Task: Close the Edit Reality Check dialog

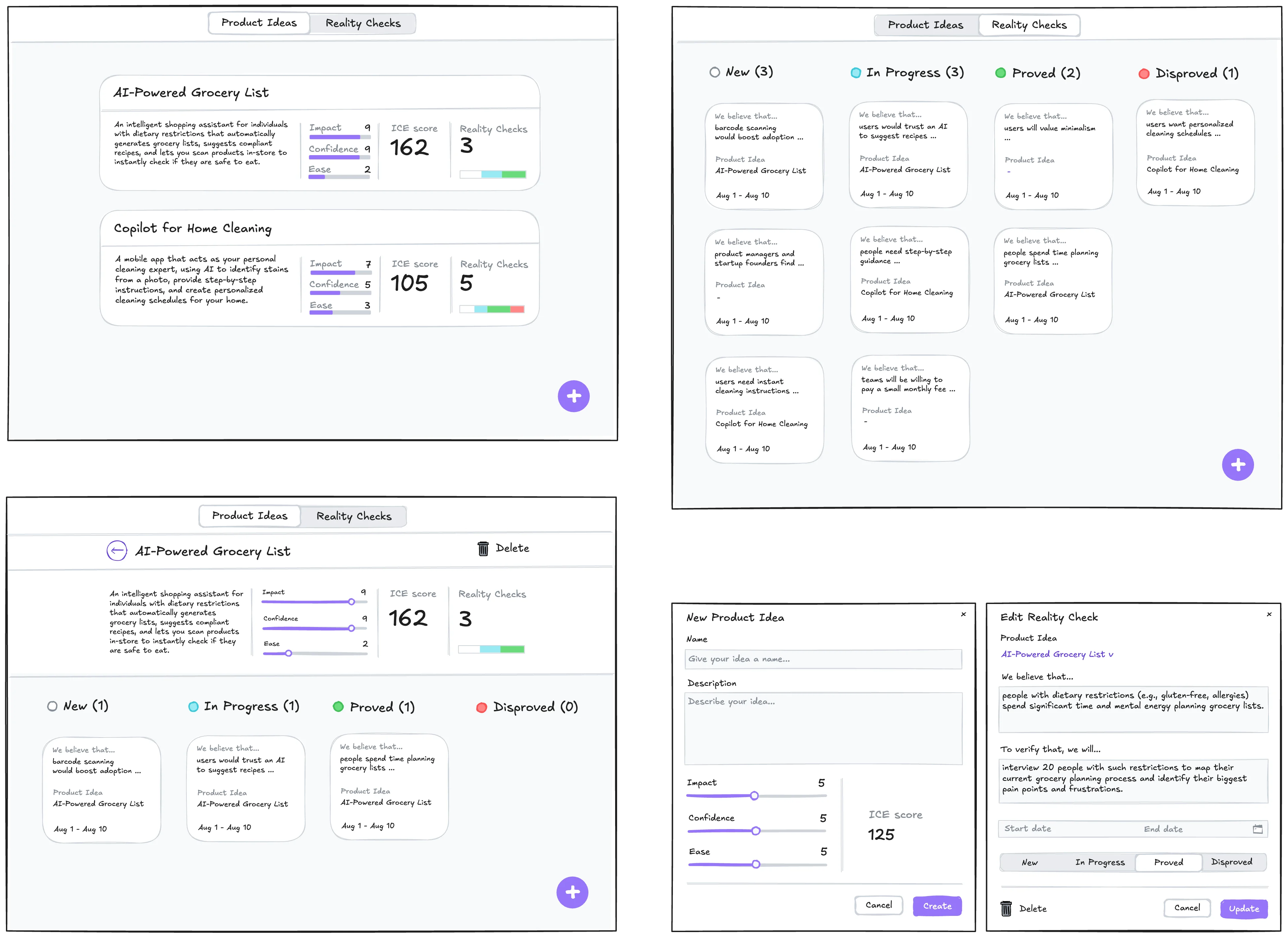Action: (1269, 614)
